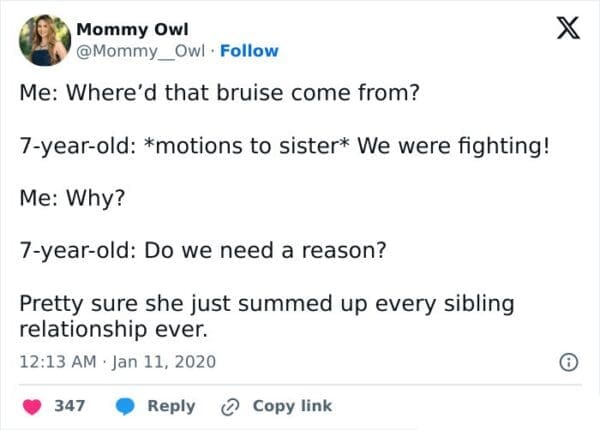600x430 pixels.
Task: Click the 347 likes count
Action: (68, 406)
